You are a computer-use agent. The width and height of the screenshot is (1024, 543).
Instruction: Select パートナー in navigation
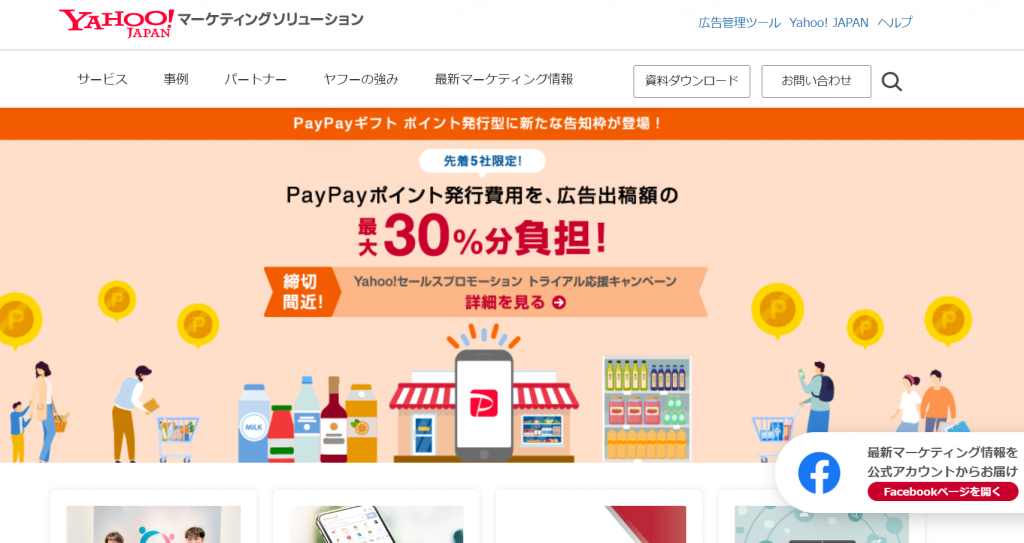(255, 79)
